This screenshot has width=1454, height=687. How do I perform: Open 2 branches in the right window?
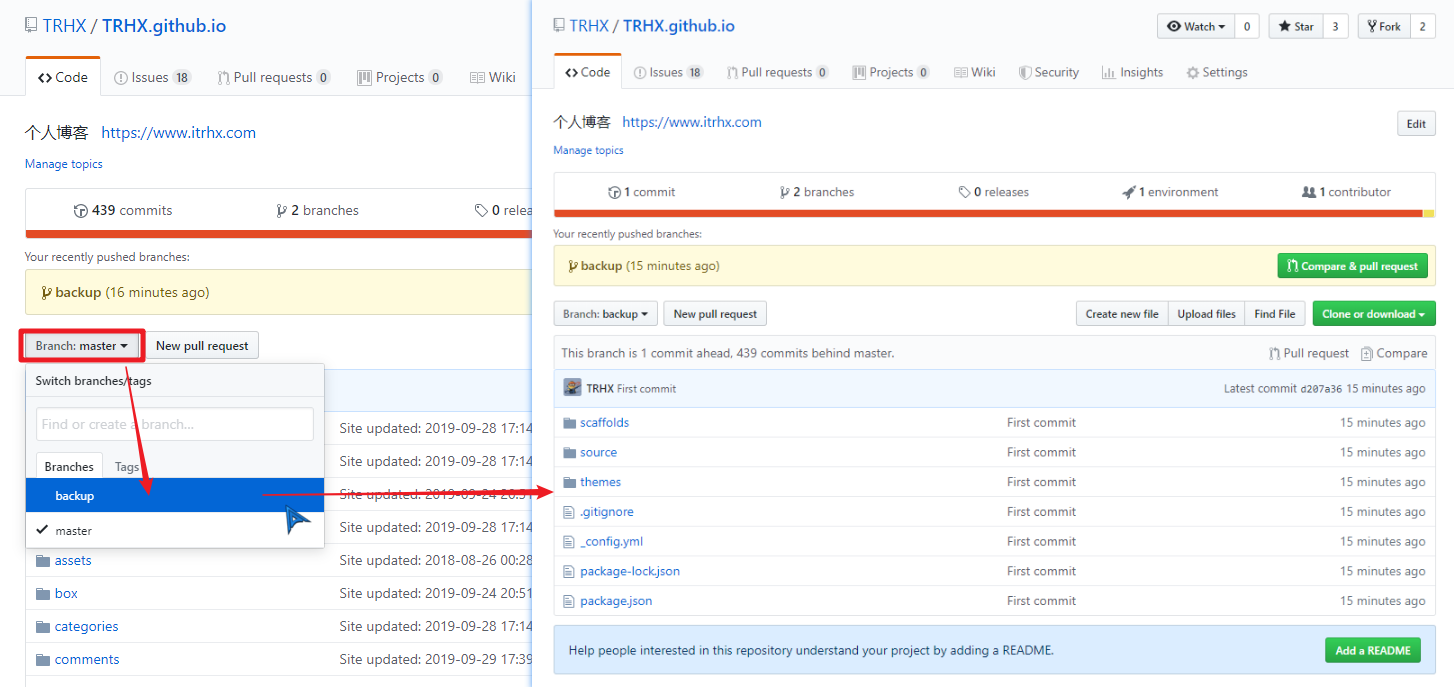(816, 192)
